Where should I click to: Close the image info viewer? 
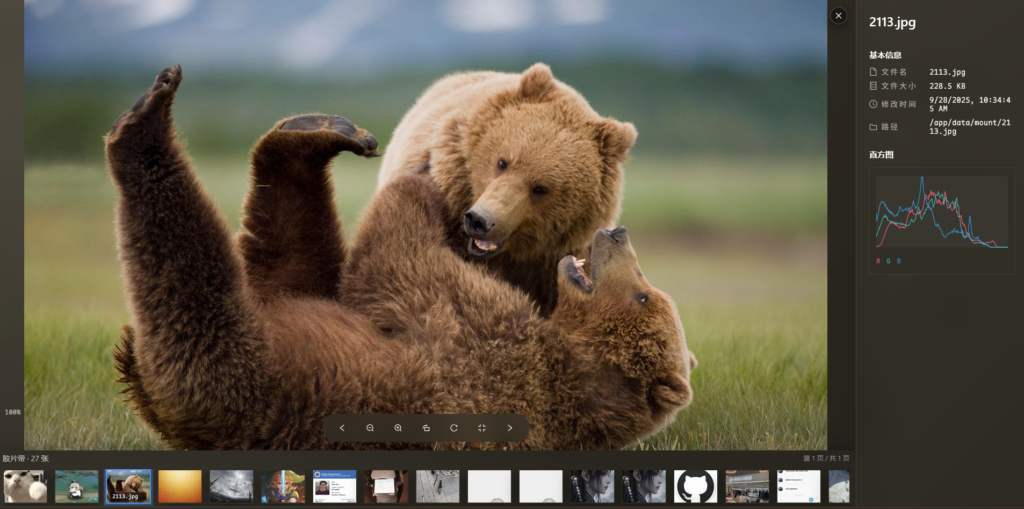pyautogui.click(x=838, y=15)
